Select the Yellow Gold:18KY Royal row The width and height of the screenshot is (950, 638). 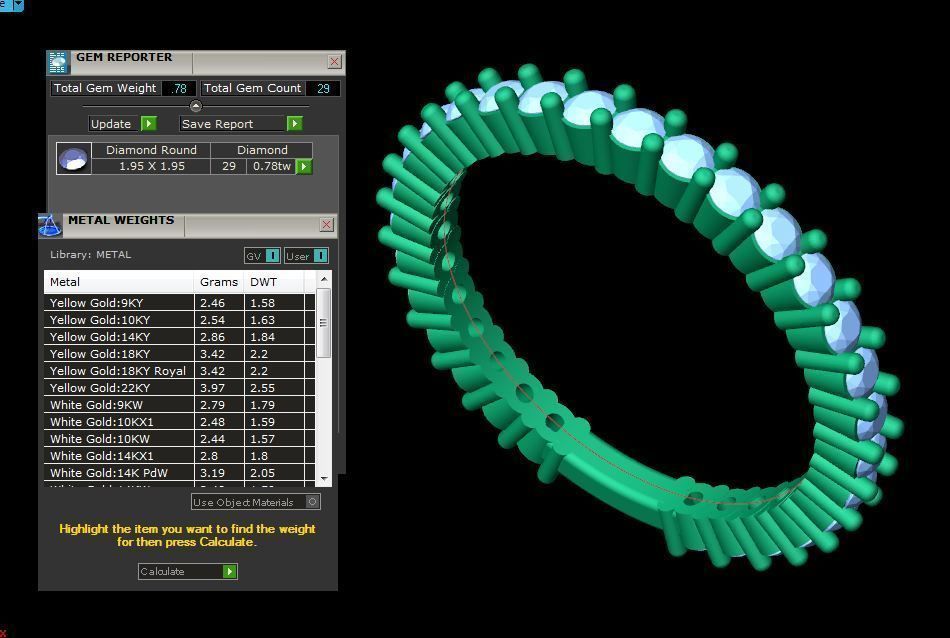(x=179, y=370)
